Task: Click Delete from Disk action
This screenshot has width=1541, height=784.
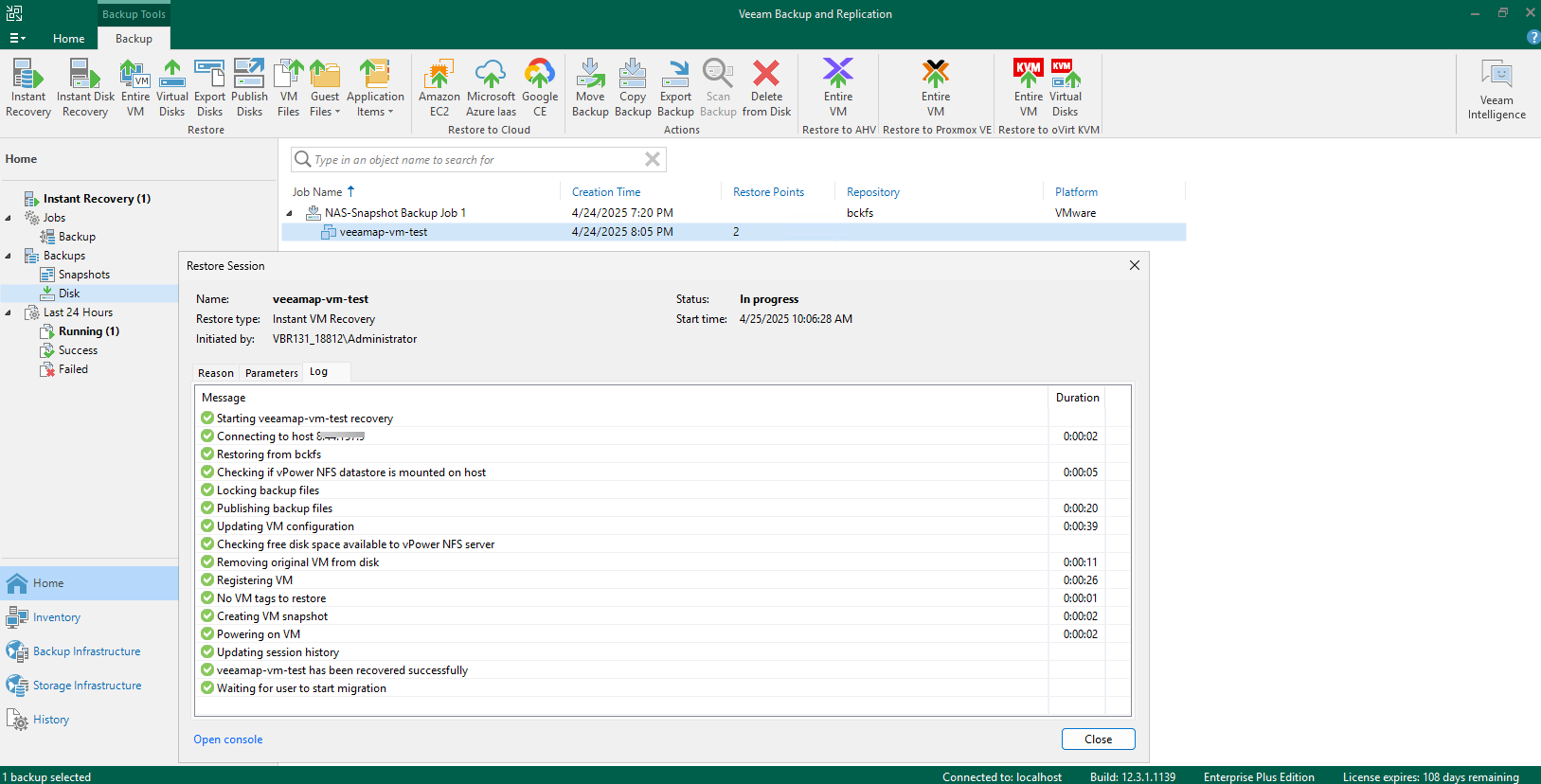Action: click(x=766, y=88)
